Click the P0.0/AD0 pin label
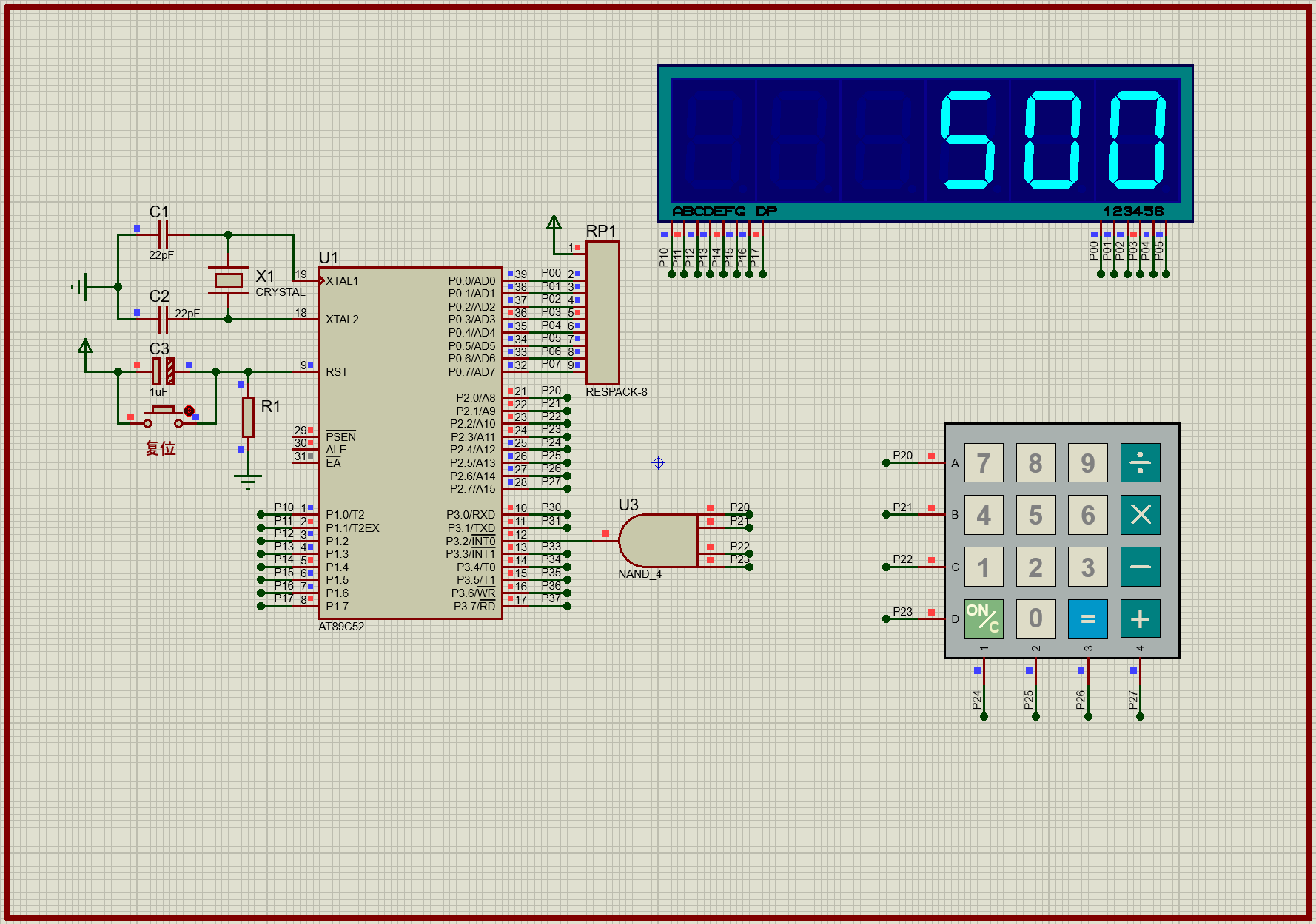The height and width of the screenshot is (924, 1316). 471,281
